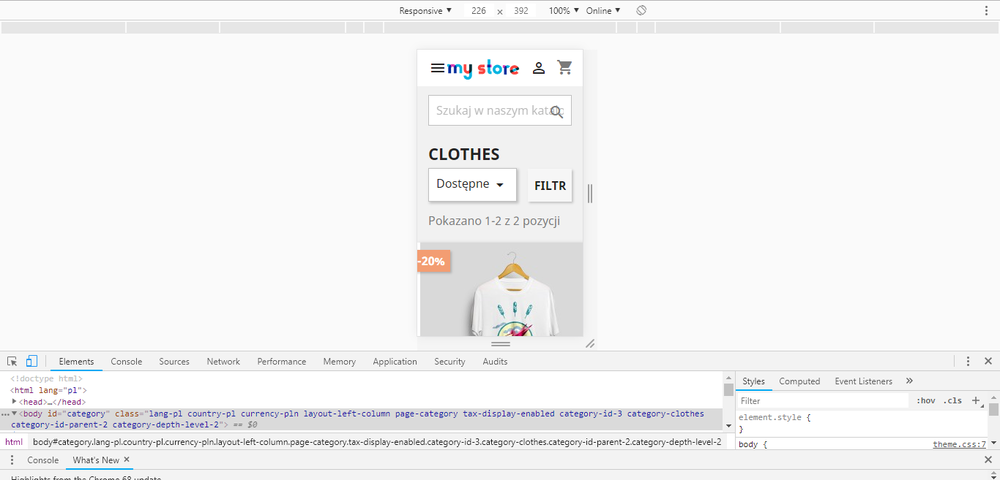Click the viewport height field showing 392
This screenshot has height=480, width=1000.
tap(521, 11)
